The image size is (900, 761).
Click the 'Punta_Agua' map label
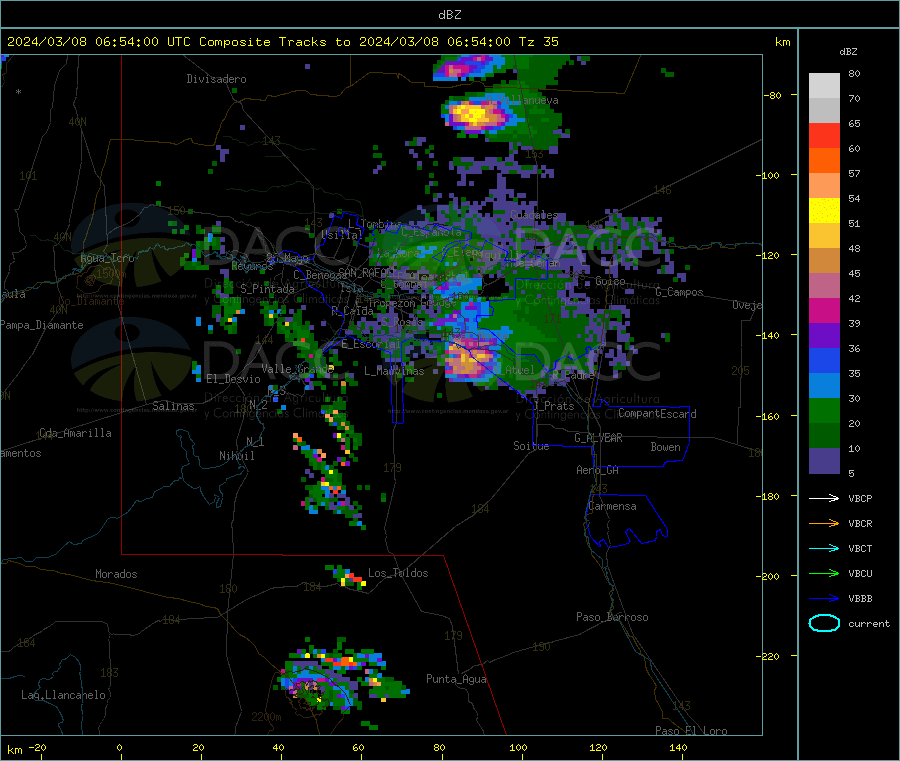coord(456,679)
